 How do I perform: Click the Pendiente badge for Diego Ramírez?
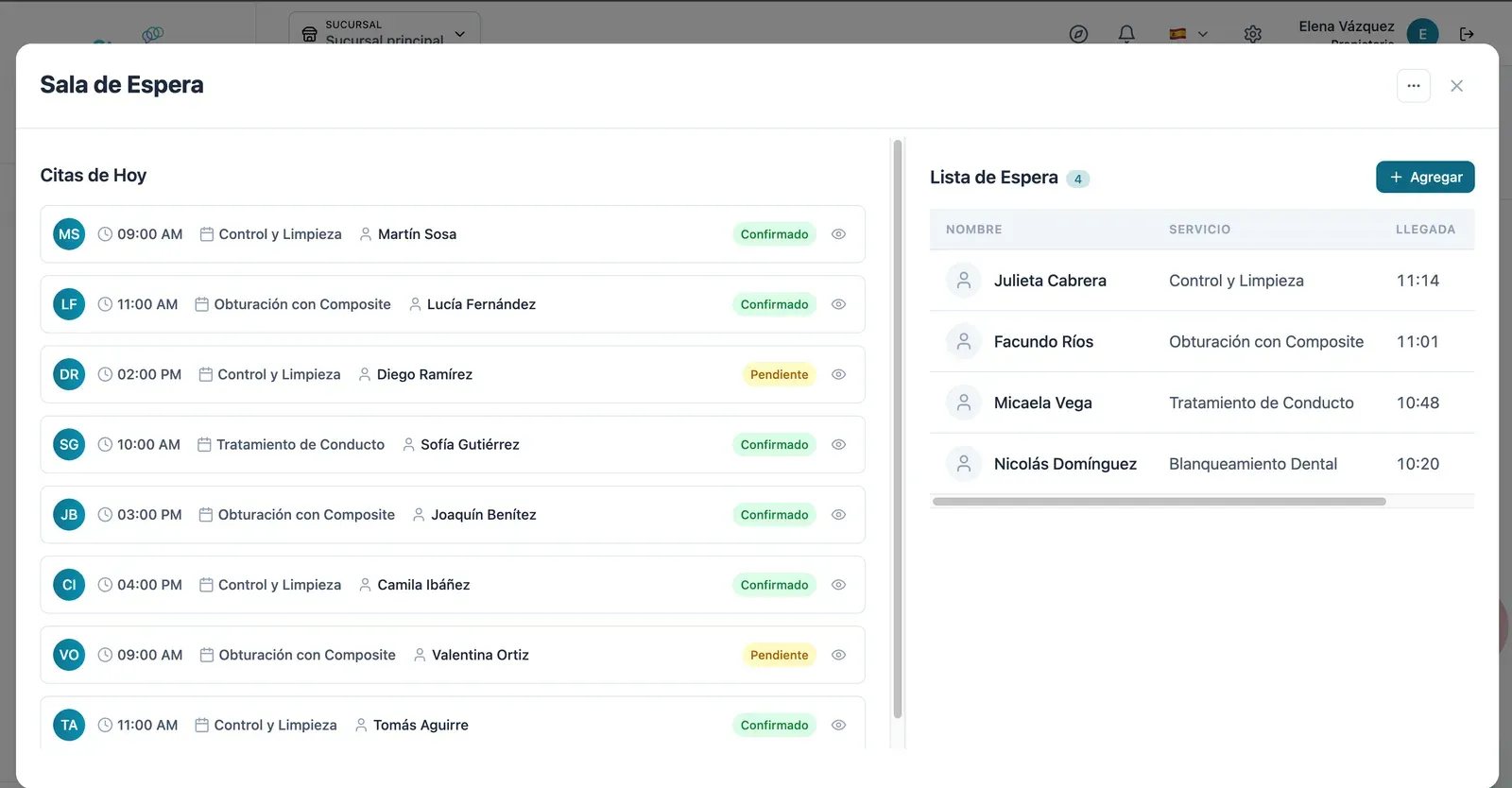[780, 374]
